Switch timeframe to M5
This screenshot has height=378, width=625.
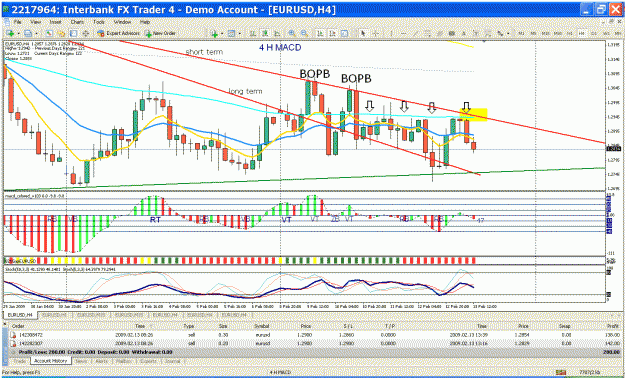pos(533,33)
